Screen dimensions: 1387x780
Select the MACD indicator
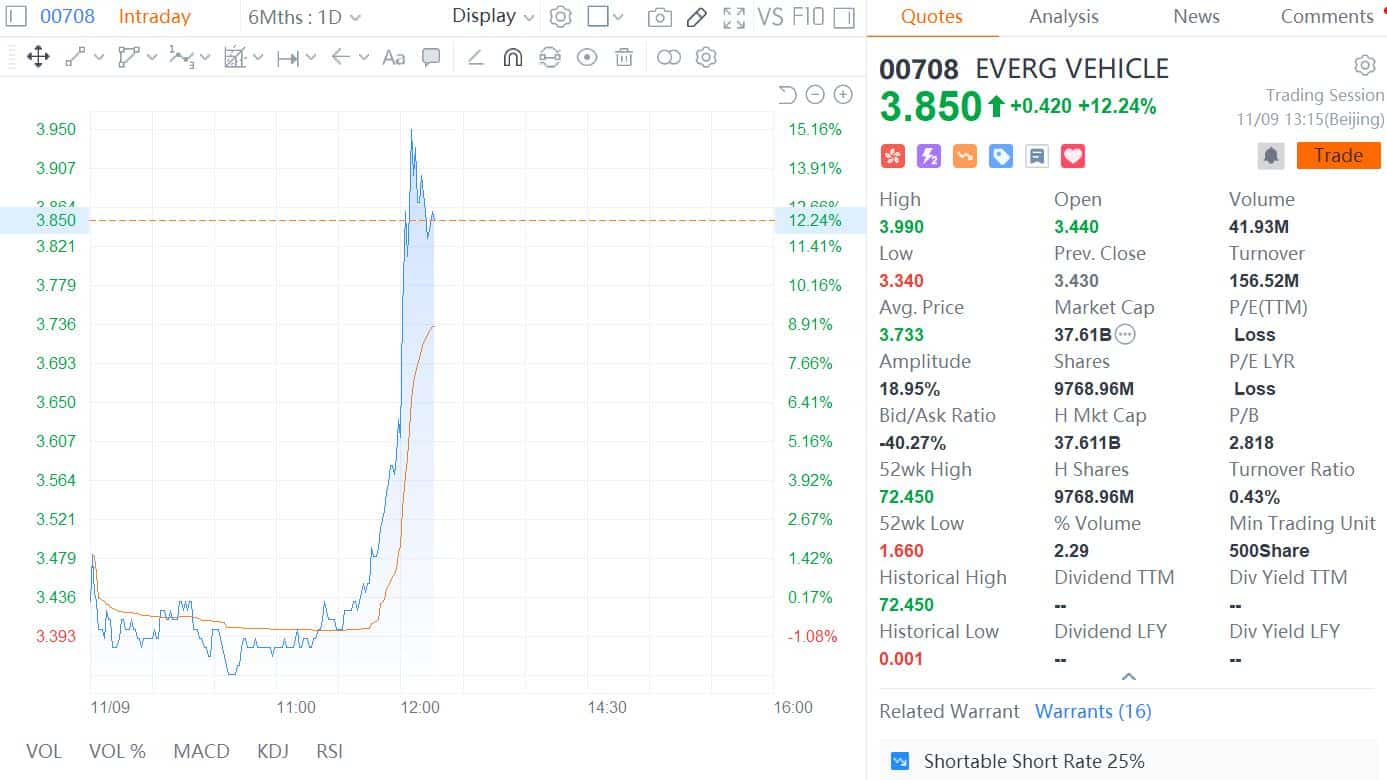(x=201, y=751)
